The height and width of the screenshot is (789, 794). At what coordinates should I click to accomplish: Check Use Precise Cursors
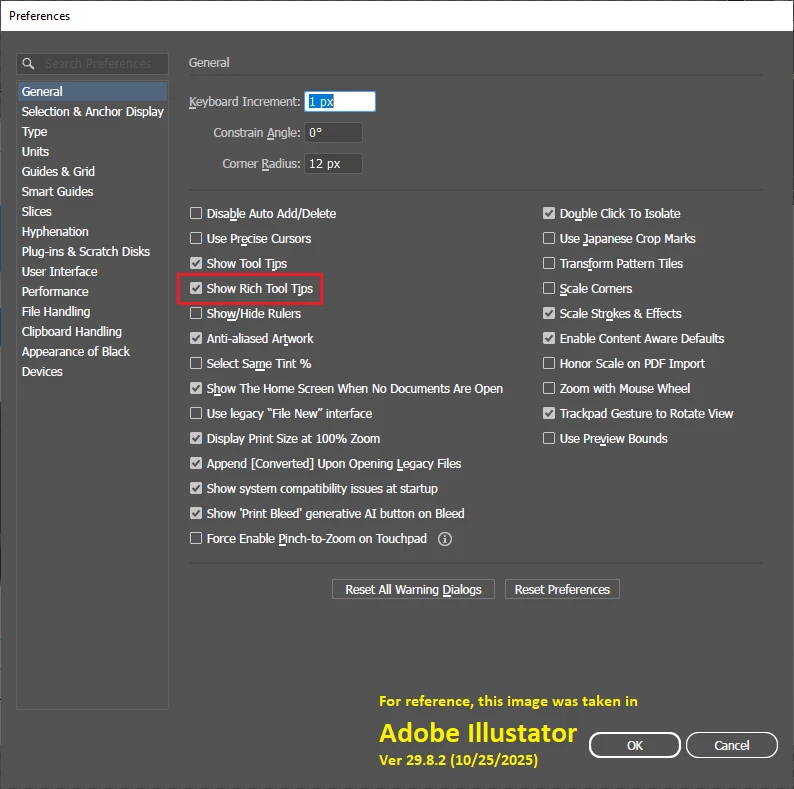(x=196, y=238)
